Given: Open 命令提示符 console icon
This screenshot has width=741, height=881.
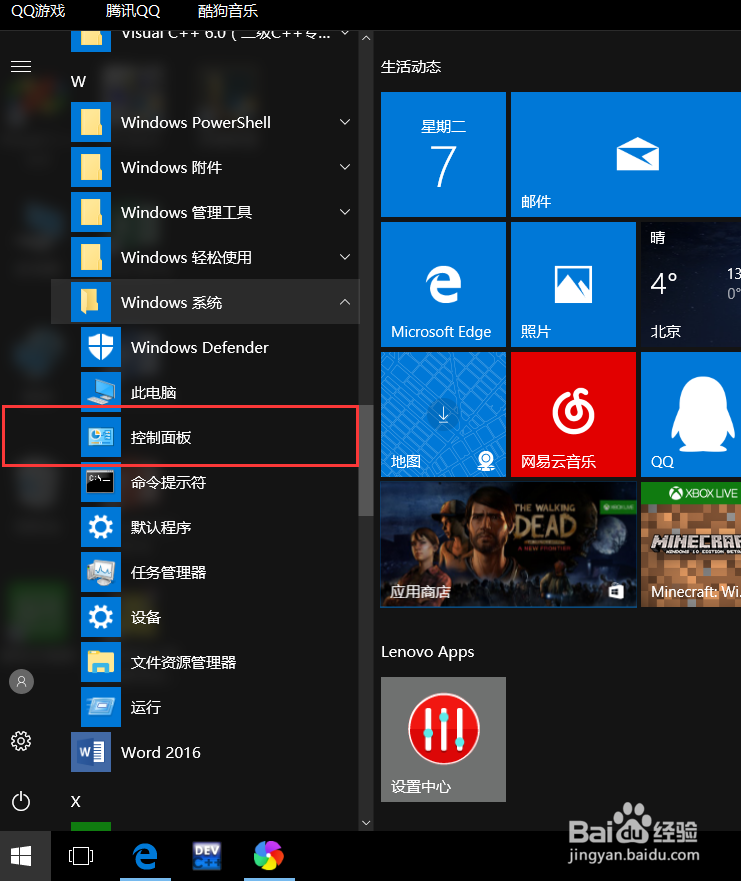Looking at the screenshot, I should pyautogui.click(x=101, y=482).
